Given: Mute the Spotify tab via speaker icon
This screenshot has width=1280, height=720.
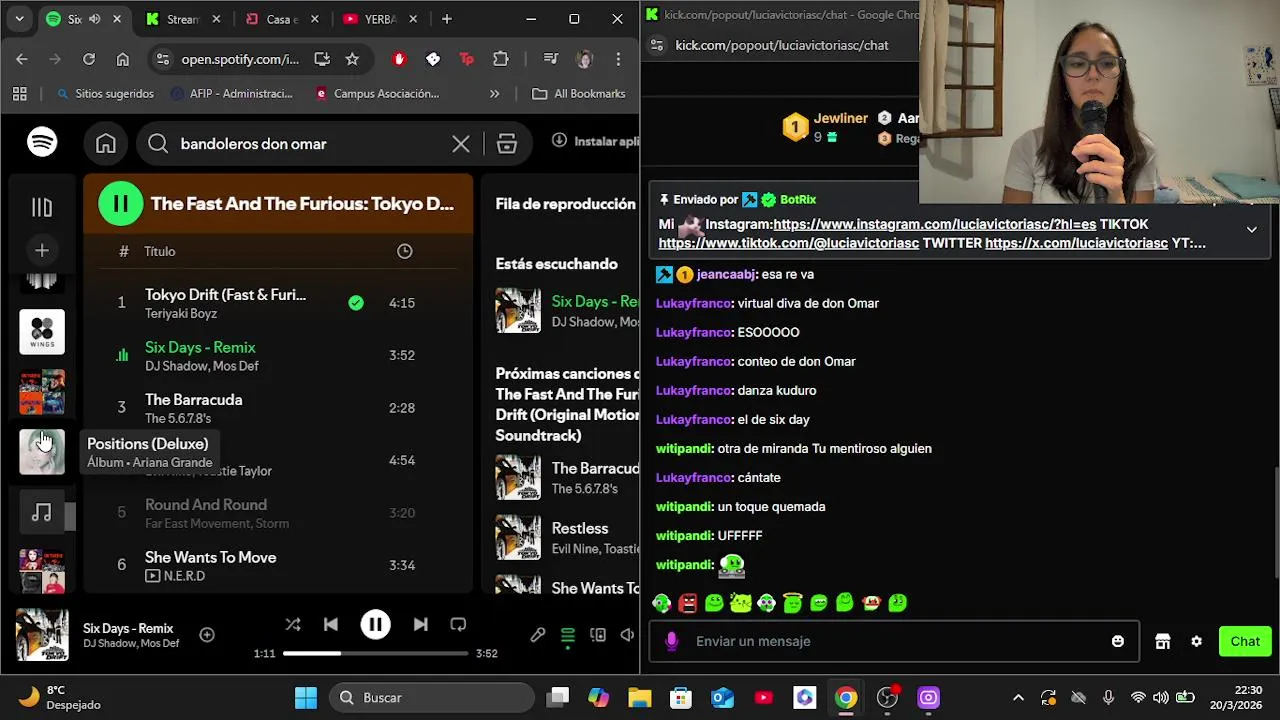Looking at the screenshot, I should [x=94, y=19].
